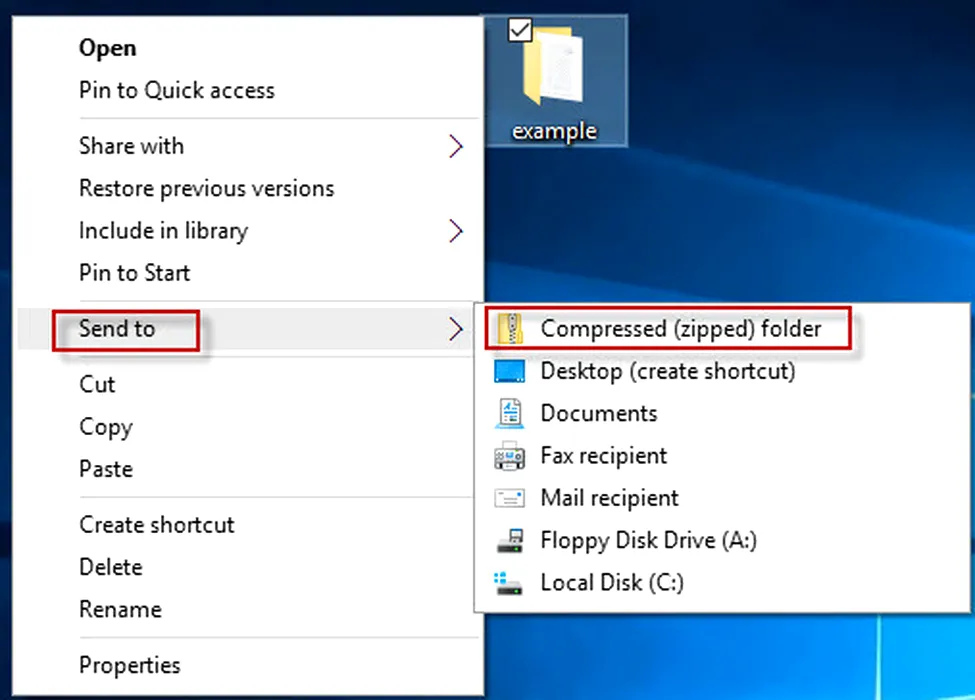Click the Floppy Disk Drive icon
The image size is (975, 700).
[x=510, y=540]
